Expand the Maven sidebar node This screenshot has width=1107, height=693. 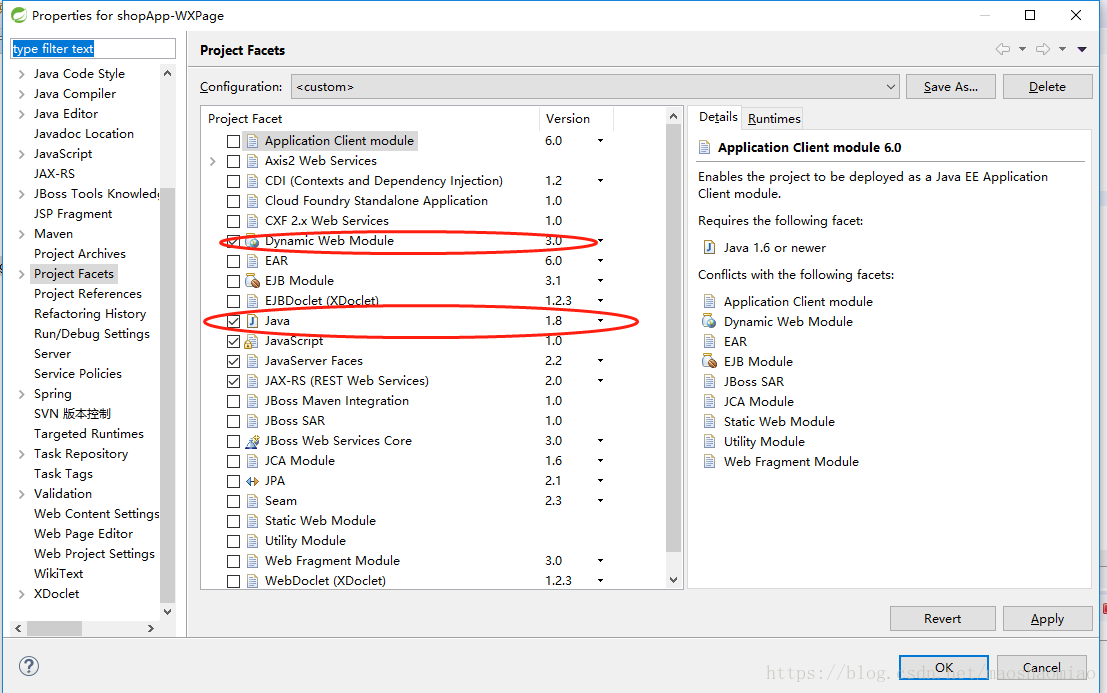[21, 234]
